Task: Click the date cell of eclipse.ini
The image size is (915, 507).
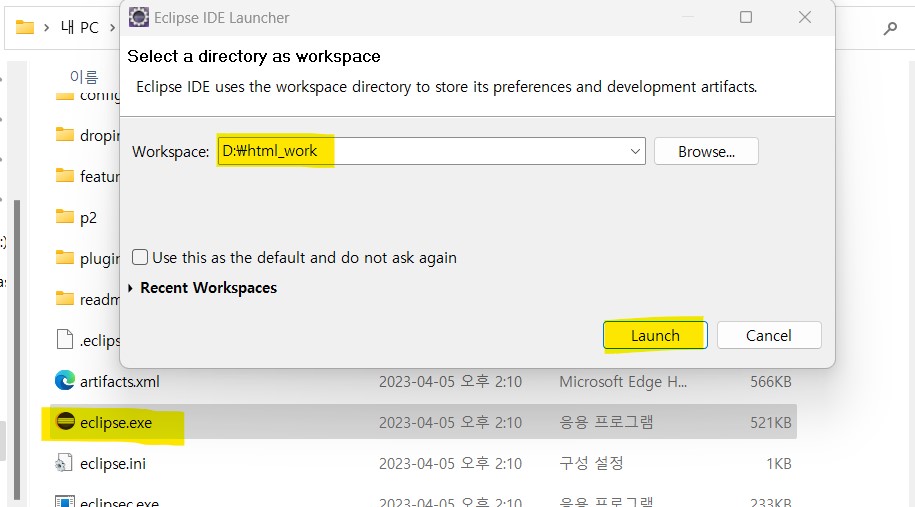Action: click(450, 463)
